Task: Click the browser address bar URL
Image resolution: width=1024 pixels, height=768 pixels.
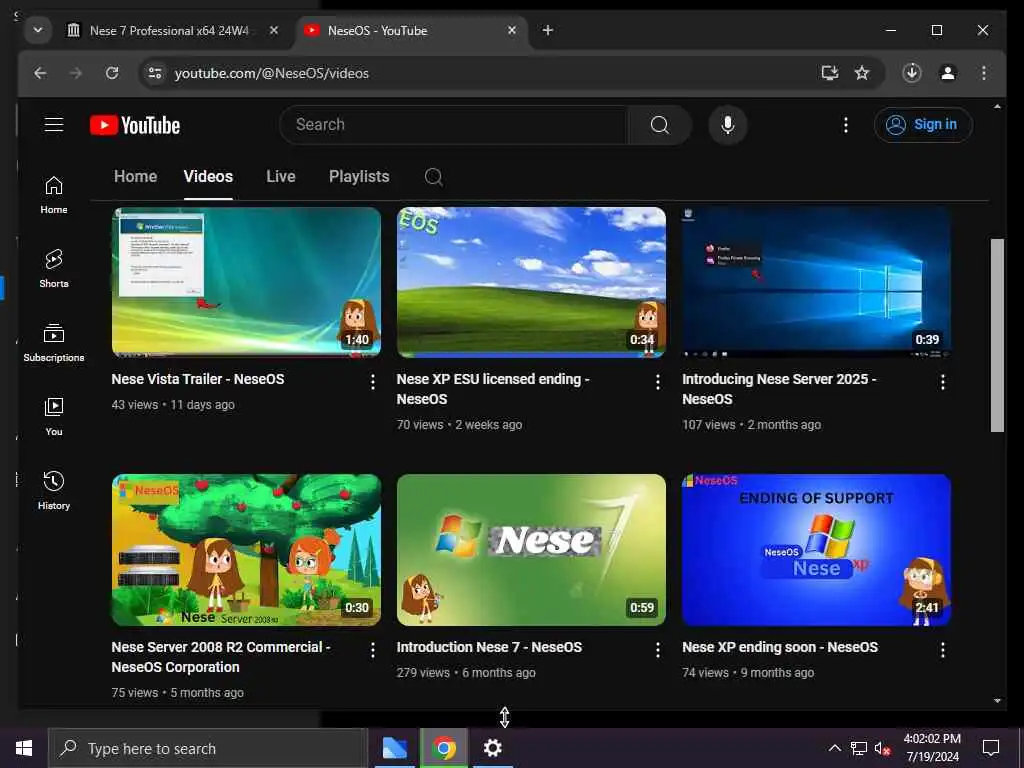Action: coord(272,73)
